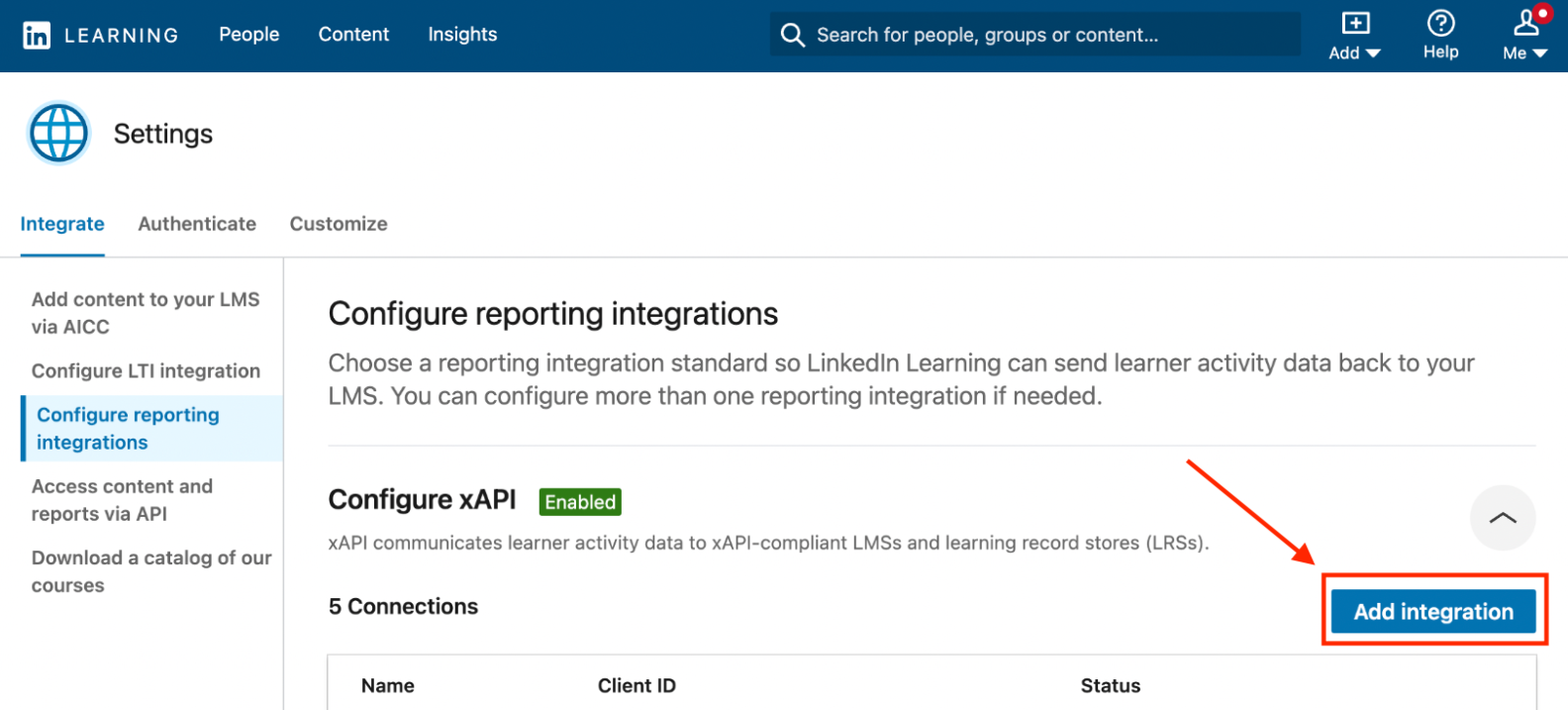The width and height of the screenshot is (1568, 710).
Task: Select Configure reporting integrations sidebar item
Action: pyautogui.click(x=152, y=429)
